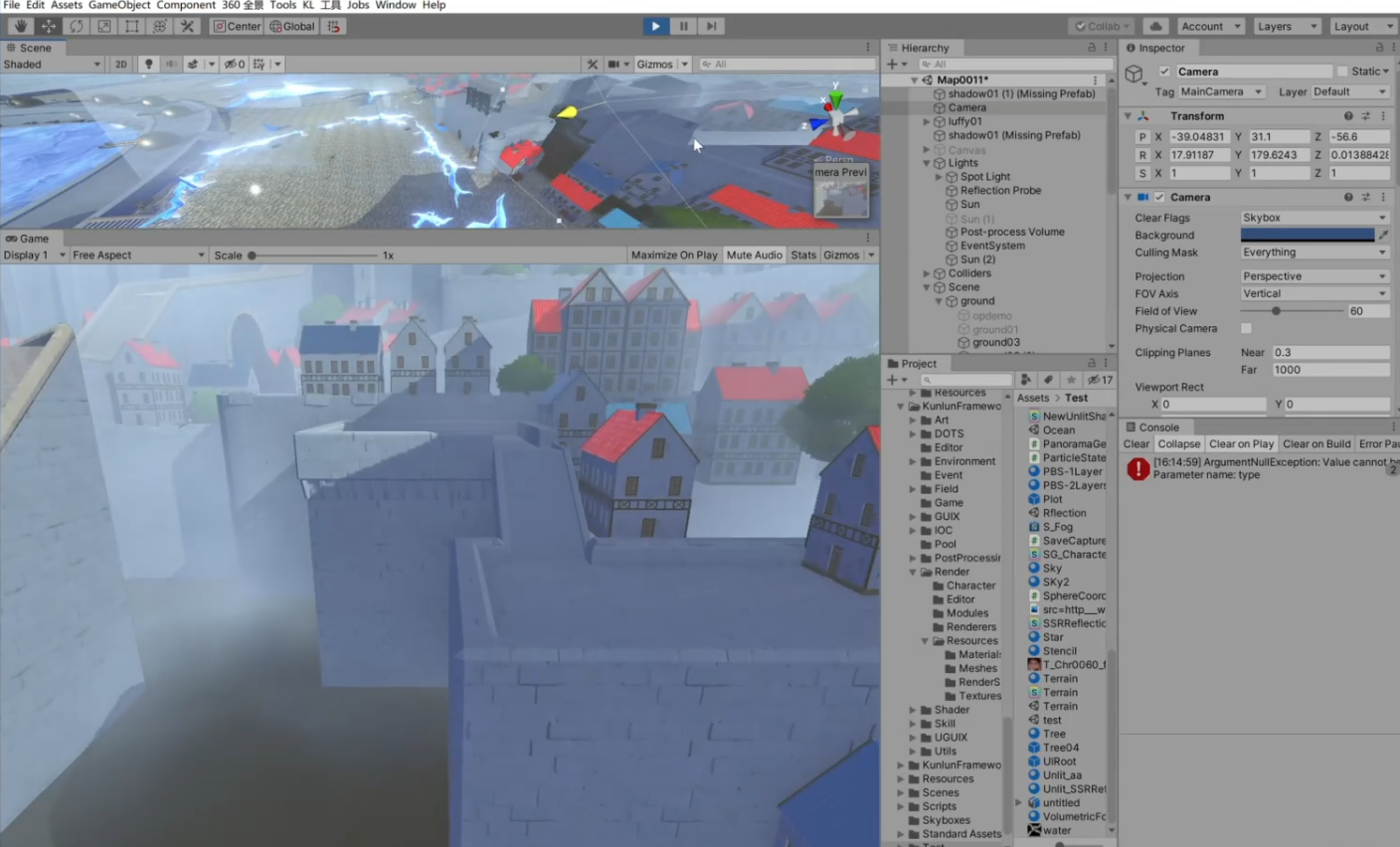1400x847 pixels.
Task: Click the Background color swatch
Action: pos(1307,236)
